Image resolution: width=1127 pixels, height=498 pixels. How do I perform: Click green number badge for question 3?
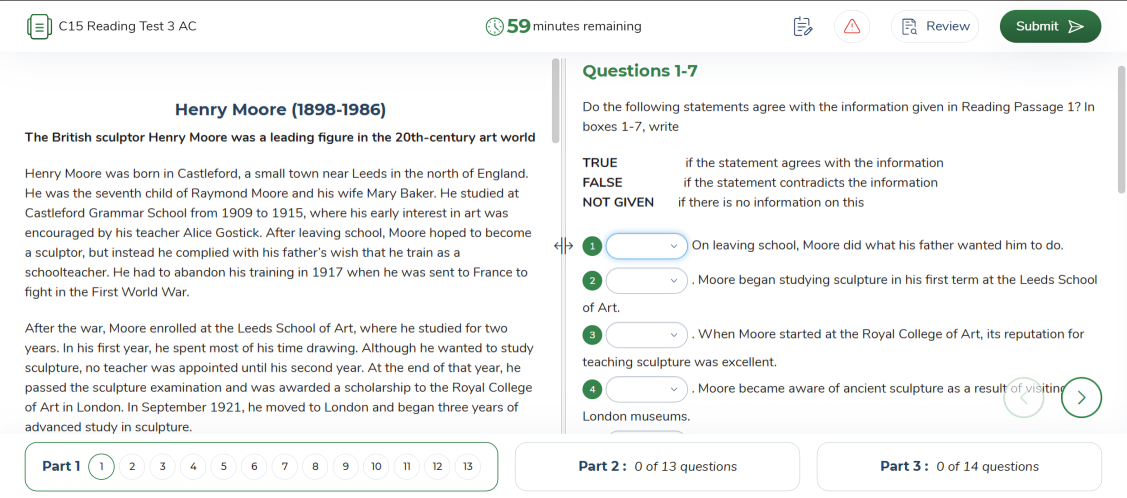592,335
